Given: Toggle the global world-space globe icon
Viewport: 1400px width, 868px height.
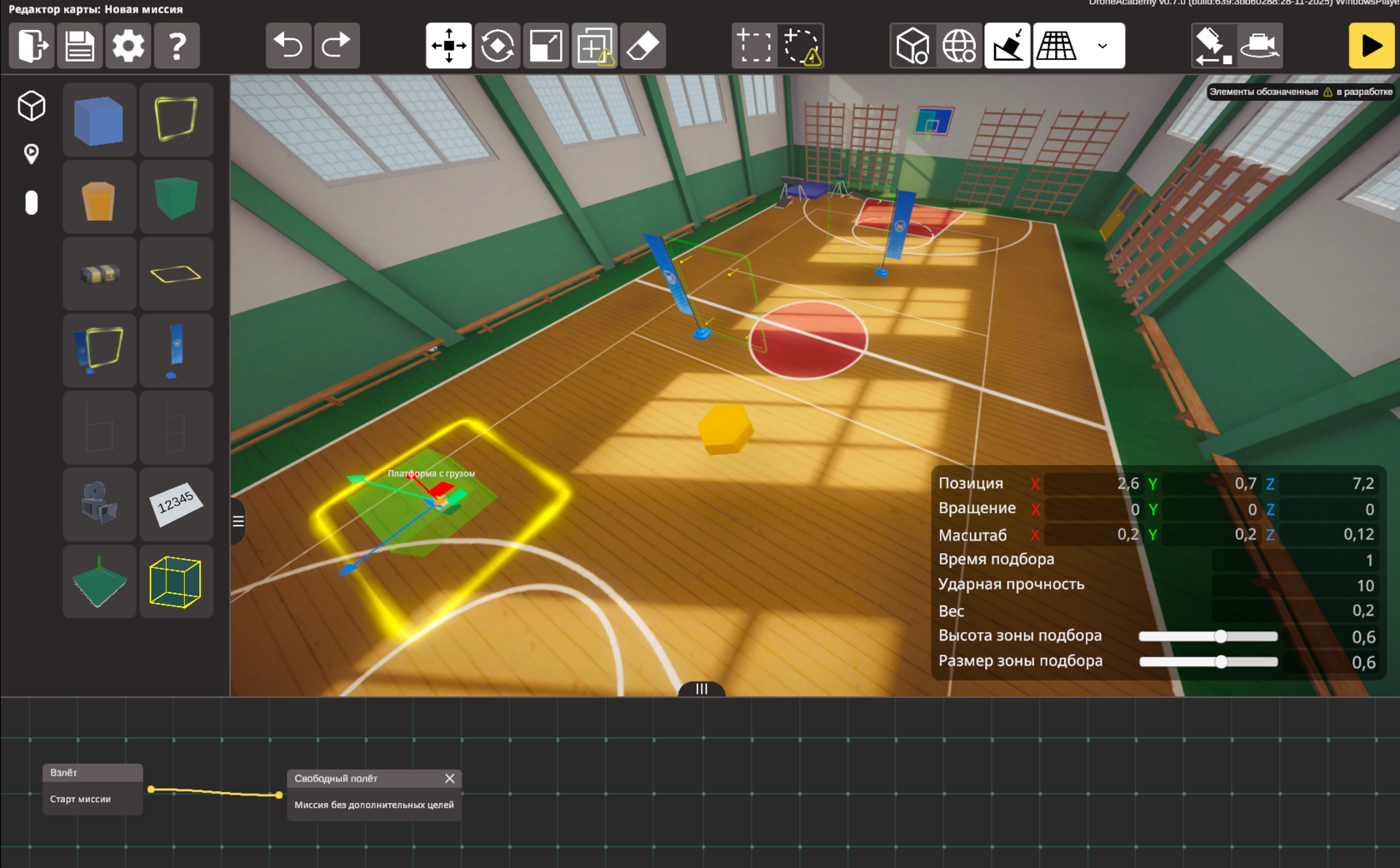Looking at the screenshot, I should (x=959, y=46).
